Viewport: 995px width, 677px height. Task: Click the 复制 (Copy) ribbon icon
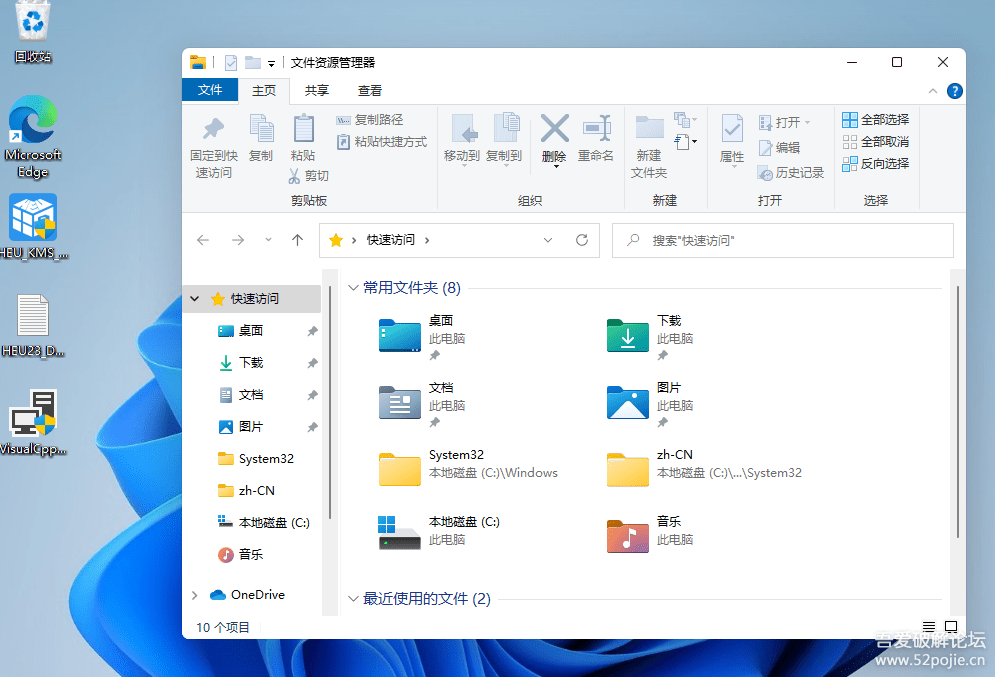click(x=261, y=129)
